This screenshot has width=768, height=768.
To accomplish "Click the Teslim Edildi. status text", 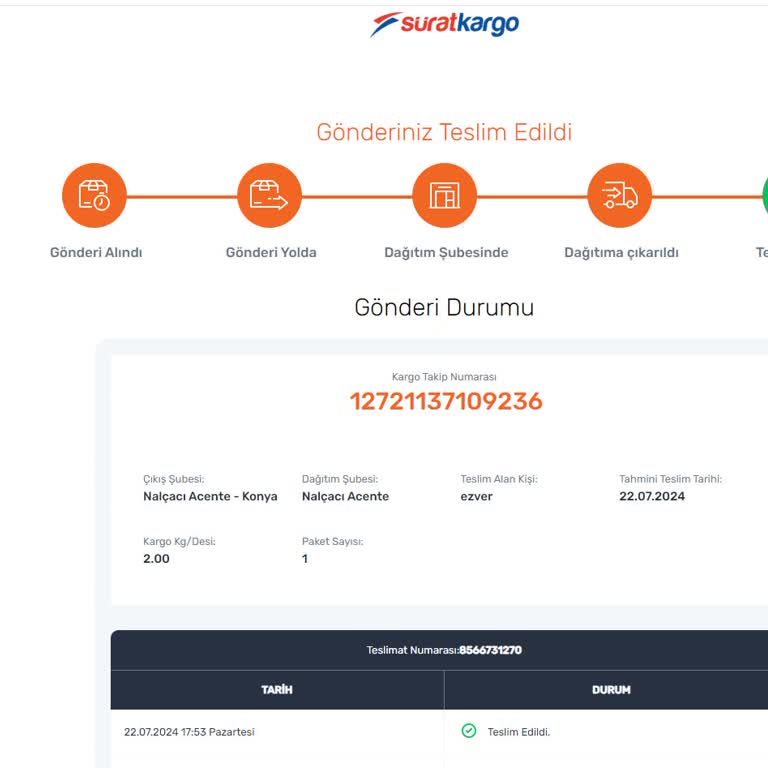I will pyautogui.click(x=519, y=732).
